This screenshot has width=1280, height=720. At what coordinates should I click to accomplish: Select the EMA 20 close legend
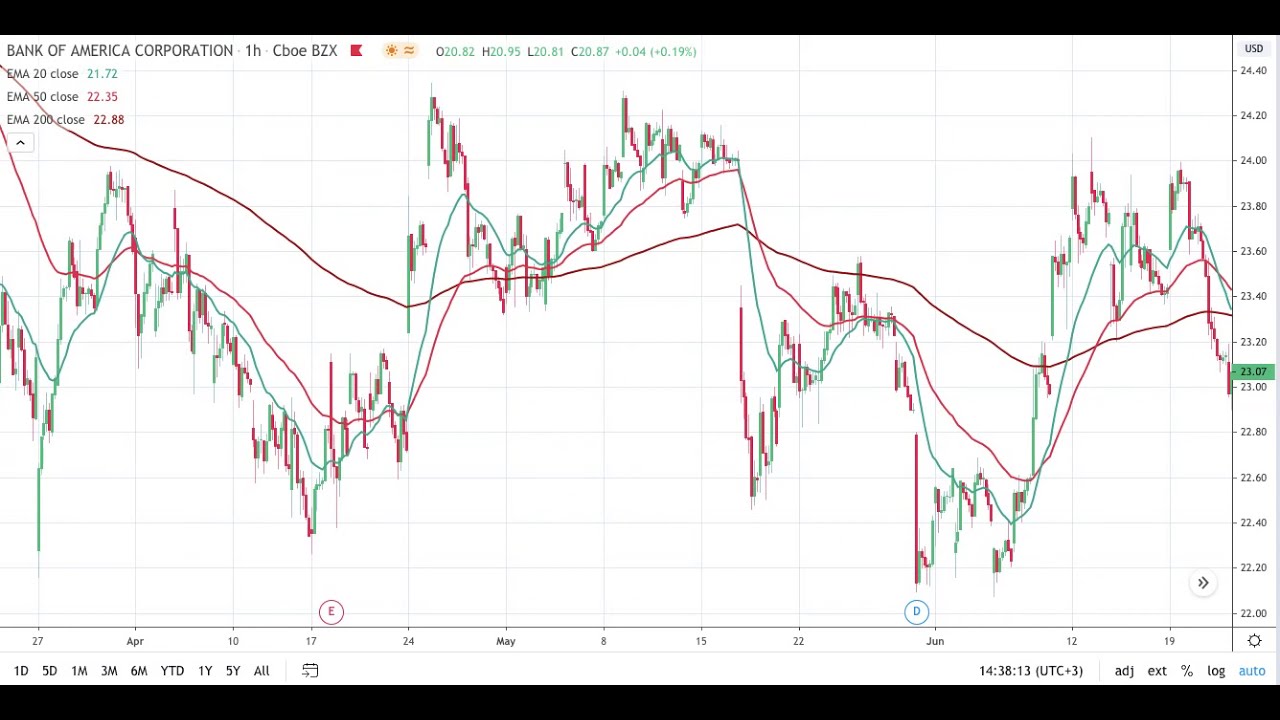[x=42, y=74]
